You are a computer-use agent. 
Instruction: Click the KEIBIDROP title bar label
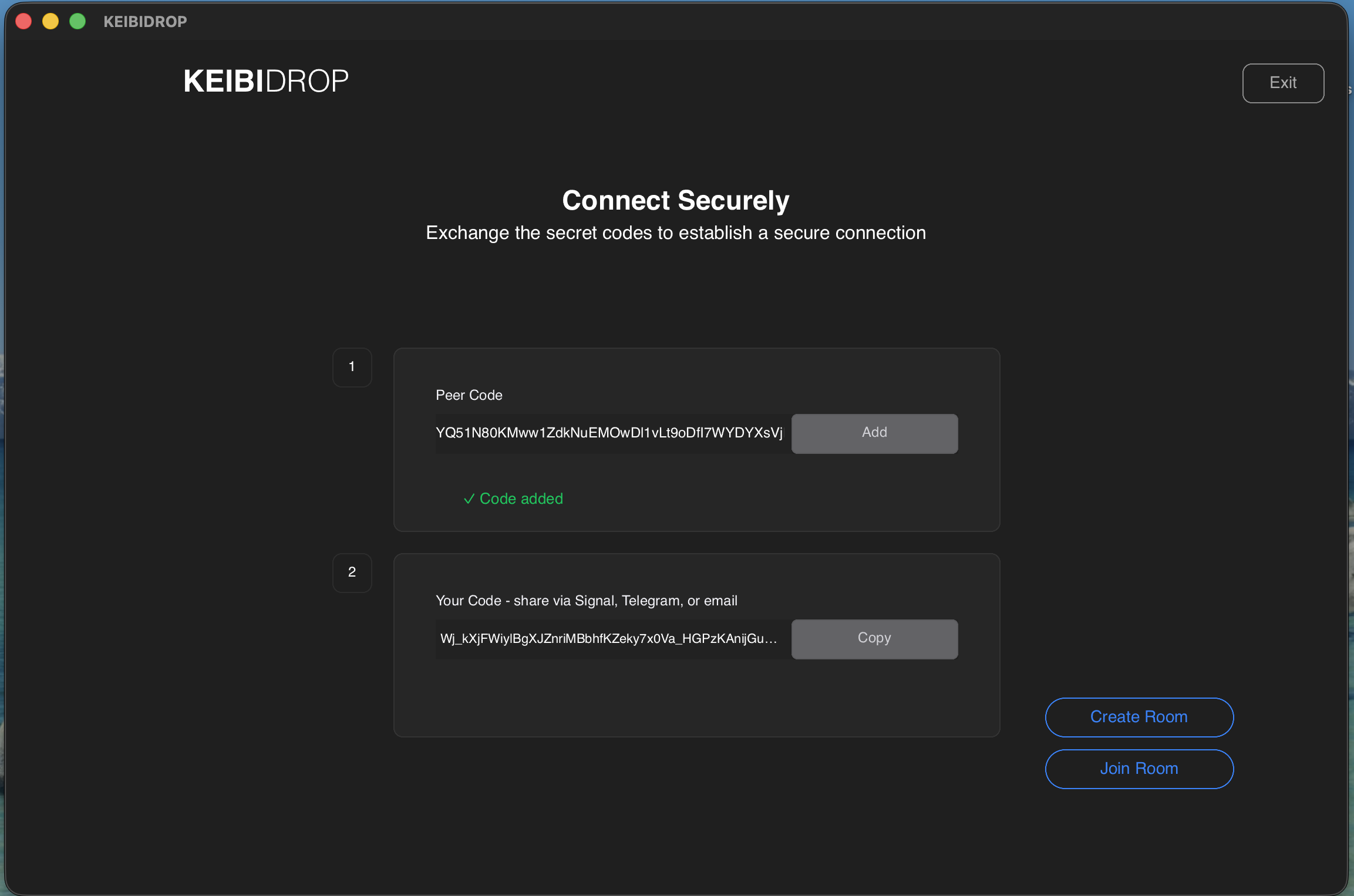(144, 21)
